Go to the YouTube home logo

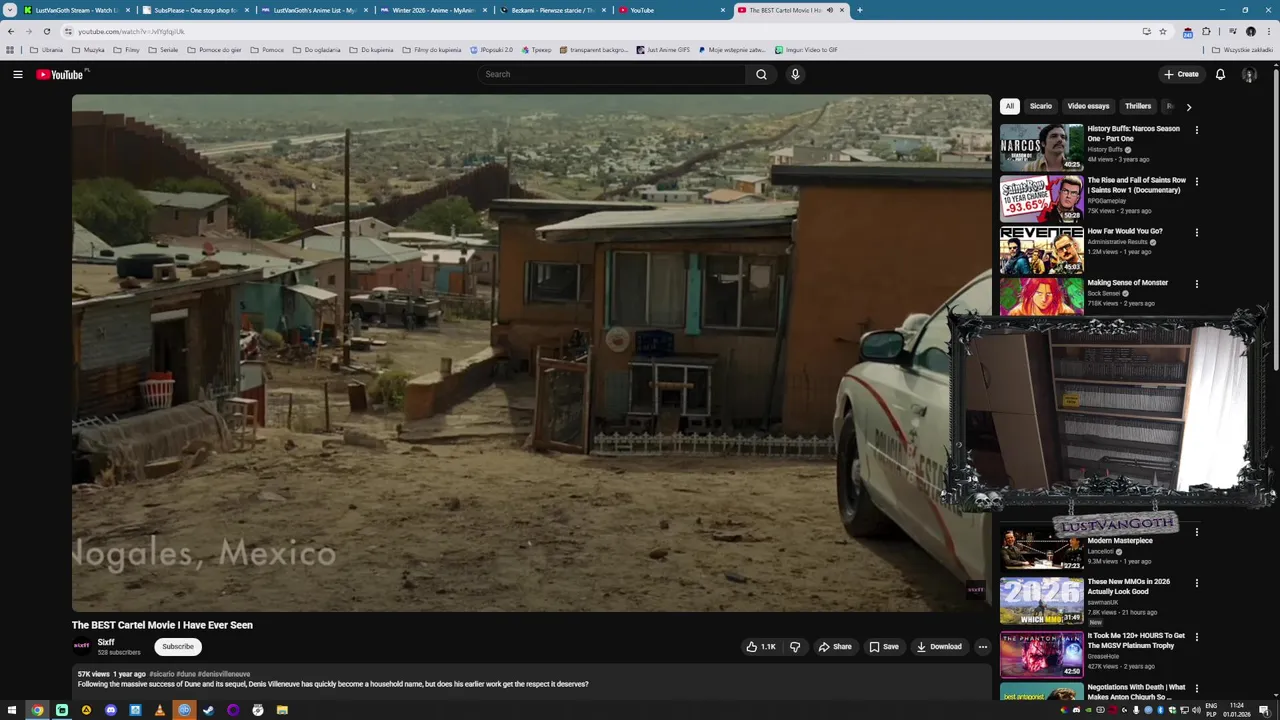pyautogui.click(x=62, y=74)
